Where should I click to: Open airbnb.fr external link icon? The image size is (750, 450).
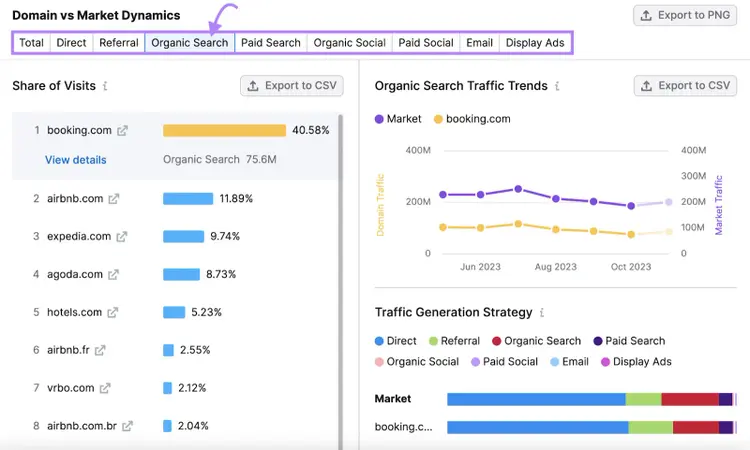pos(100,350)
